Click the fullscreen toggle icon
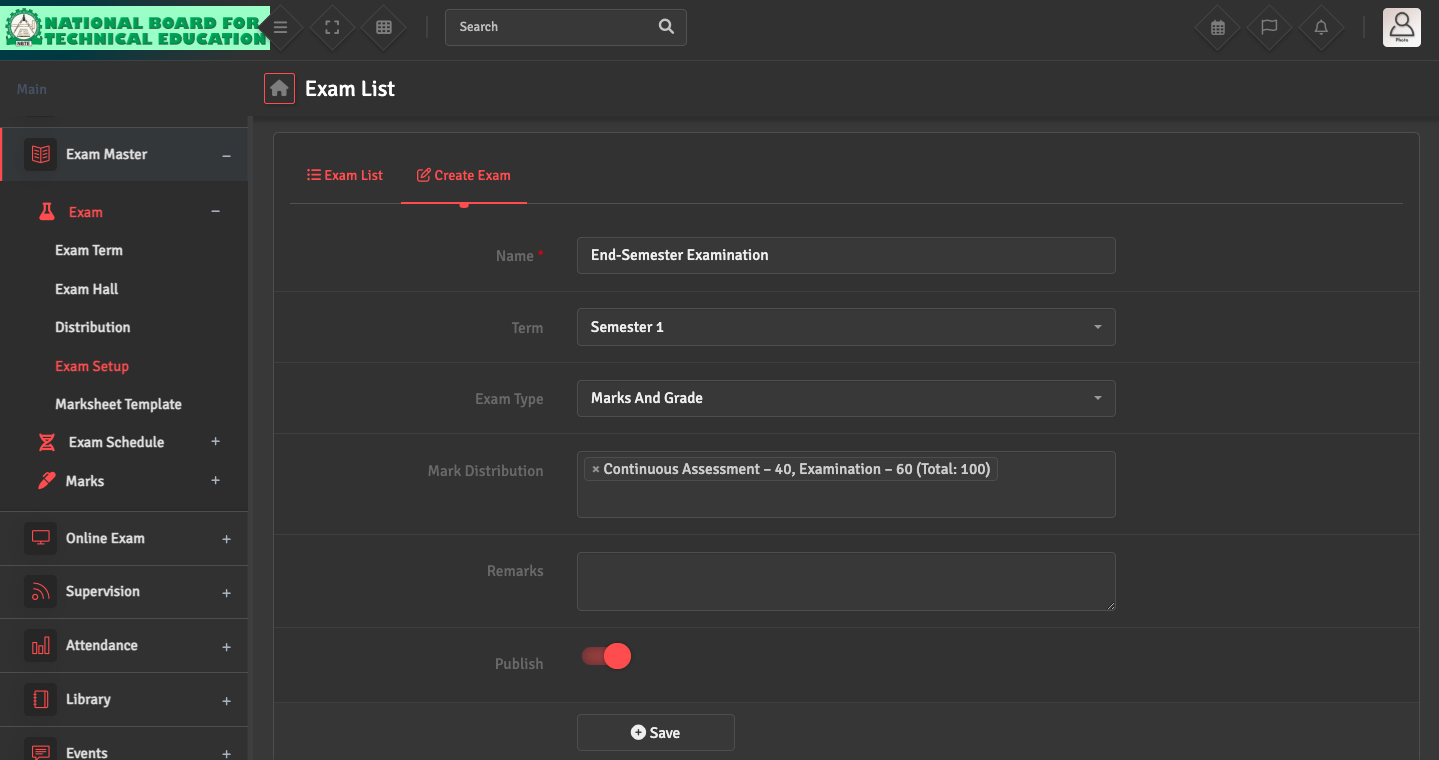1439x760 pixels. point(333,28)
